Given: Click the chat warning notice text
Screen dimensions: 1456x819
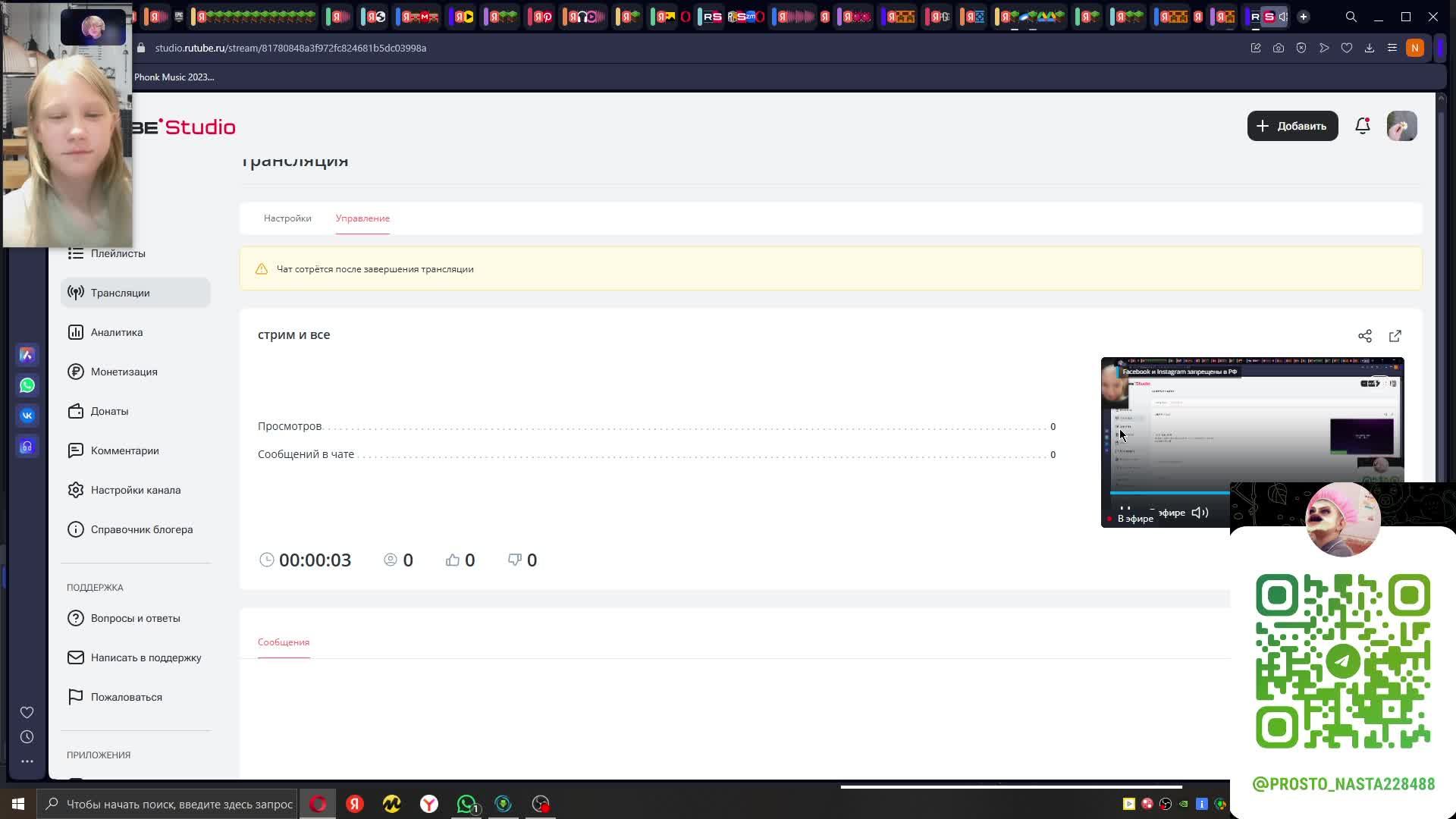Looking at the screenshot, I should pos(375,269).
